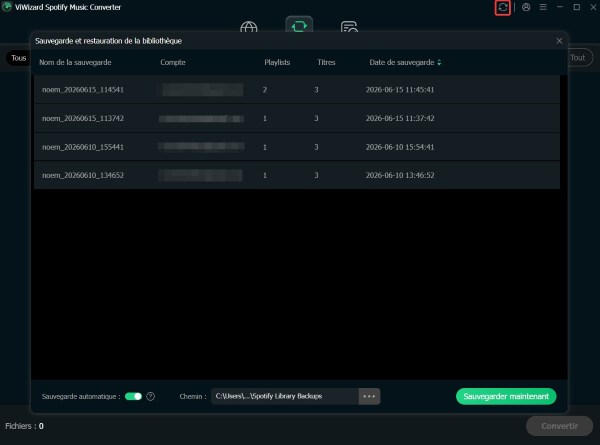Viewport: 600px width, 445px height.
Task: Click the ViWizard app logo icon
Action: 7,7
